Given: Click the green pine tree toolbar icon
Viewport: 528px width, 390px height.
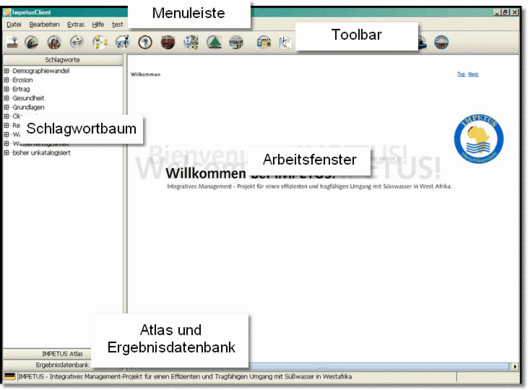Looking at the screenshot, I should click(x=214, y=42).
